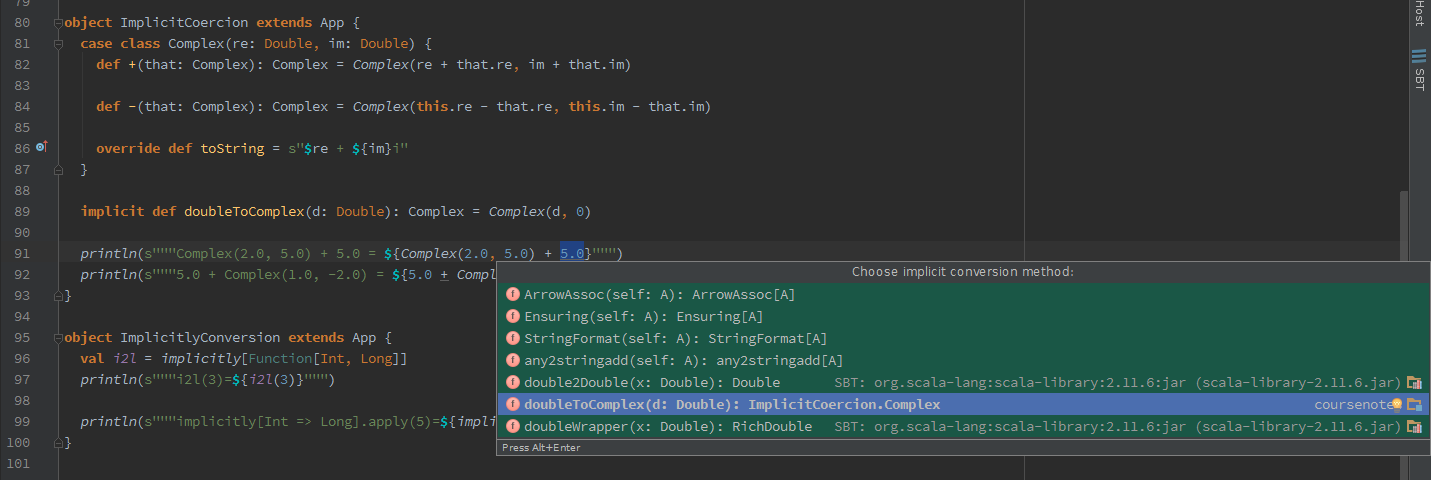Choose doubleToComplex implicit conversion method
1431x480 pixels.
pos(964,405)
